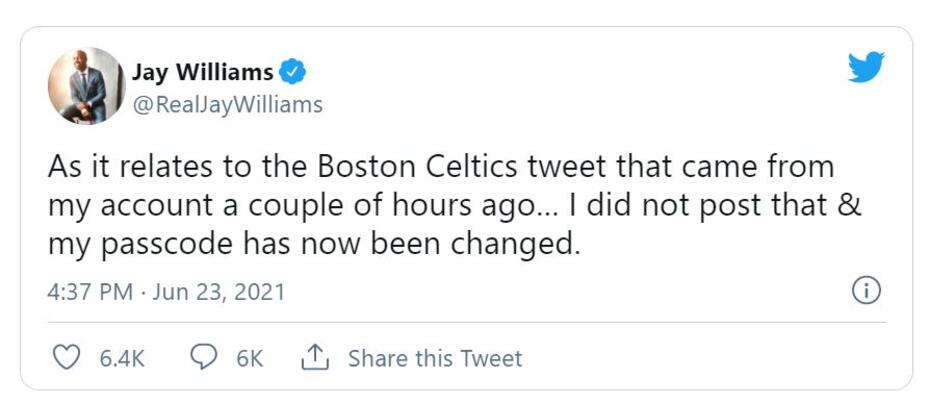Click the share arrow icon
Viewport: 930px width, 404px height.
[x=314, y=358]
